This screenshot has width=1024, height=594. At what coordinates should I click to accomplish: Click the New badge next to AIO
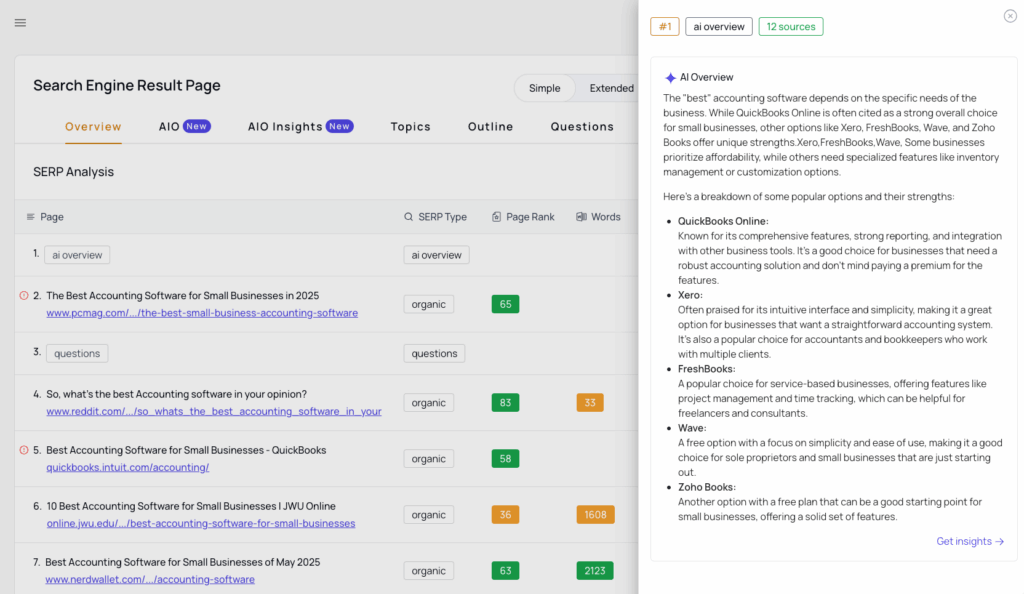pos(197,126)
